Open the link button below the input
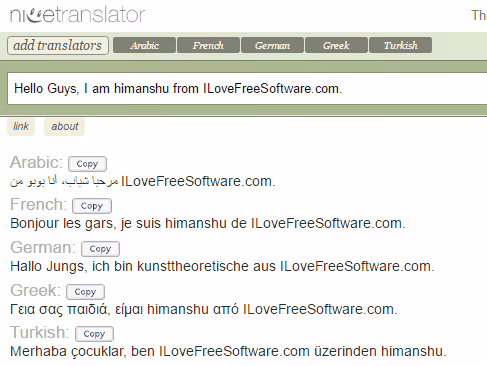The width and height of the screenshot is (487, 366). pos(21,126)
